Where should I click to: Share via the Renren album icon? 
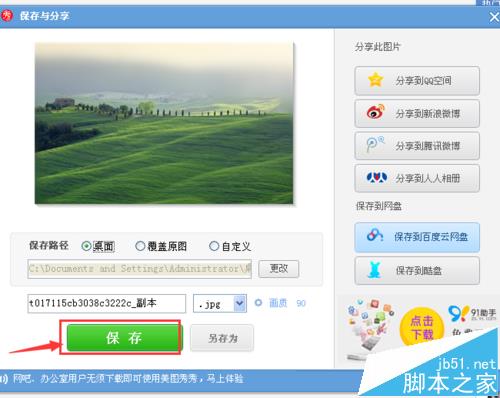[377, 178]
